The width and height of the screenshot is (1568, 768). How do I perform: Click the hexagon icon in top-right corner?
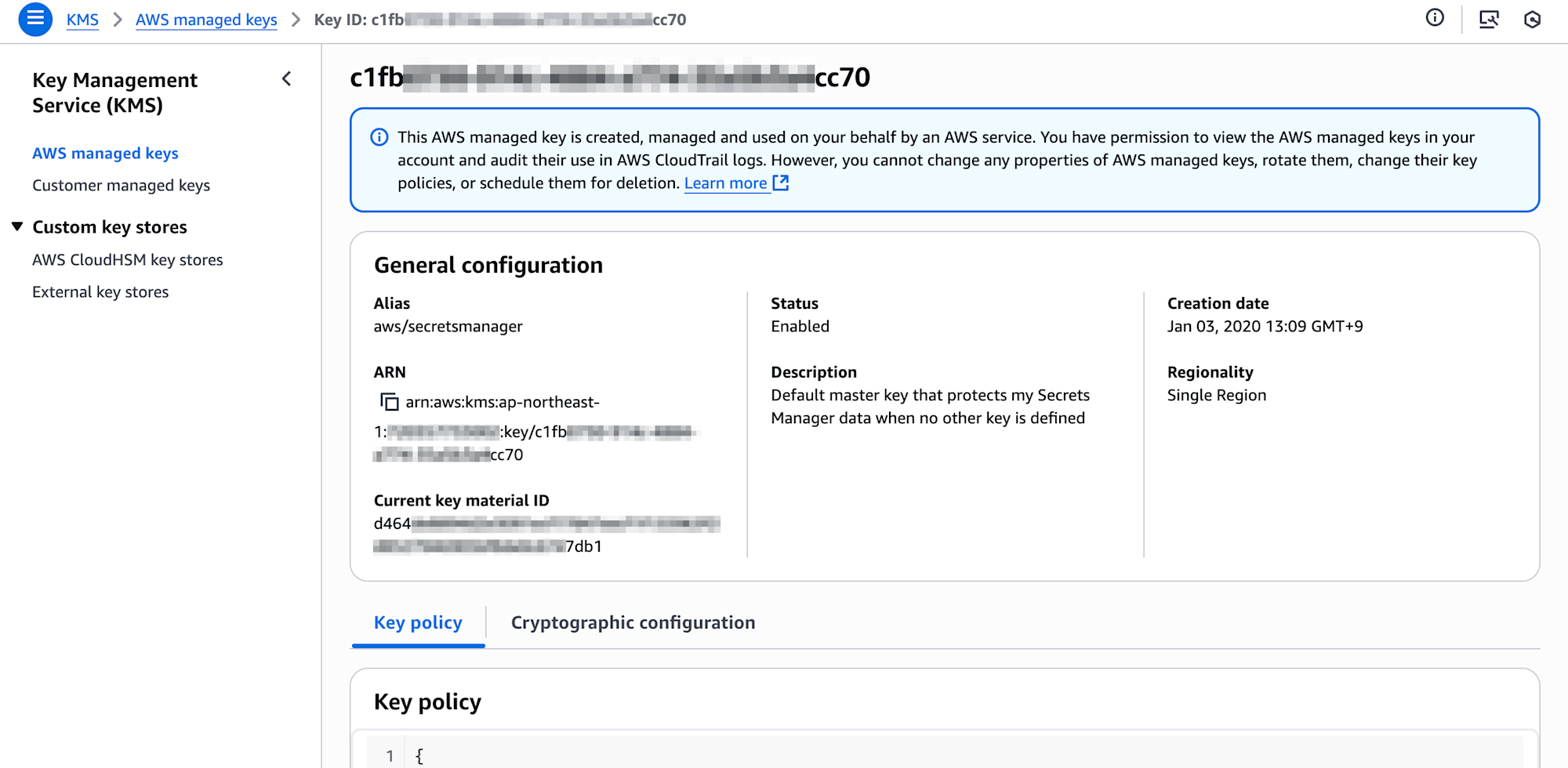1532,20
